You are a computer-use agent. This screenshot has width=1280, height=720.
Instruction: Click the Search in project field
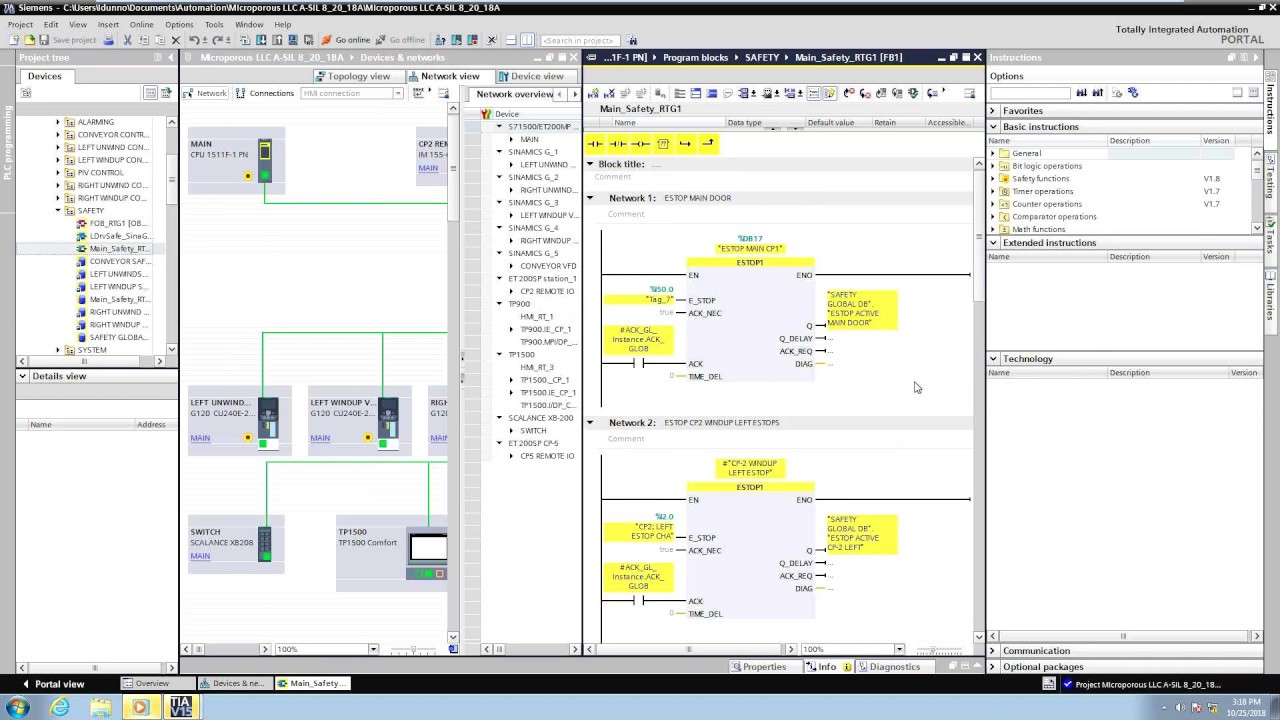tap(581, 40)
